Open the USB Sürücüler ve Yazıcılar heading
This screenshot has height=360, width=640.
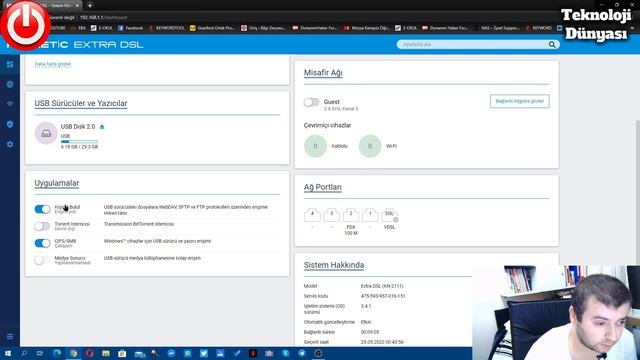tap(81, 103)
